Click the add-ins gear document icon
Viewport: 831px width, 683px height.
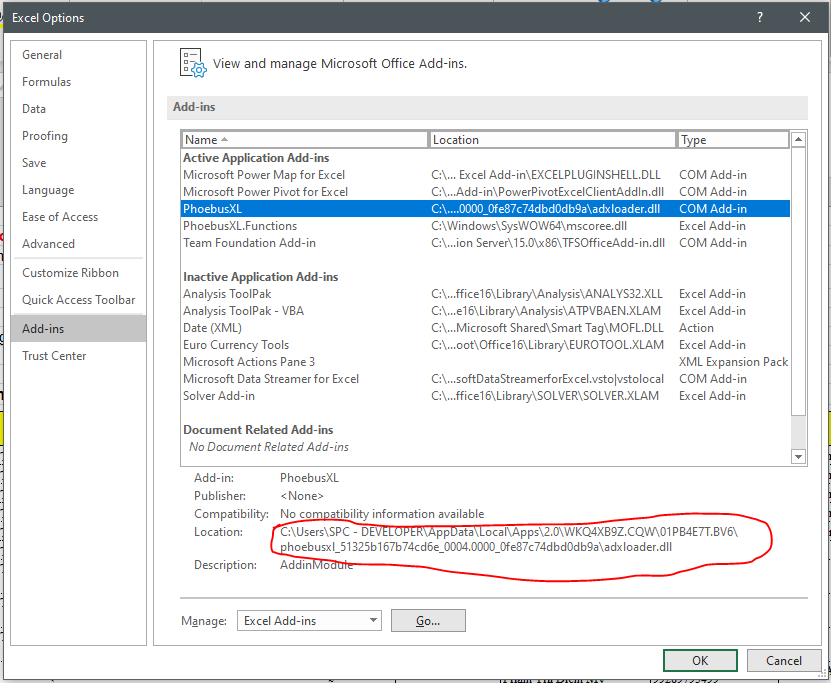192,63
